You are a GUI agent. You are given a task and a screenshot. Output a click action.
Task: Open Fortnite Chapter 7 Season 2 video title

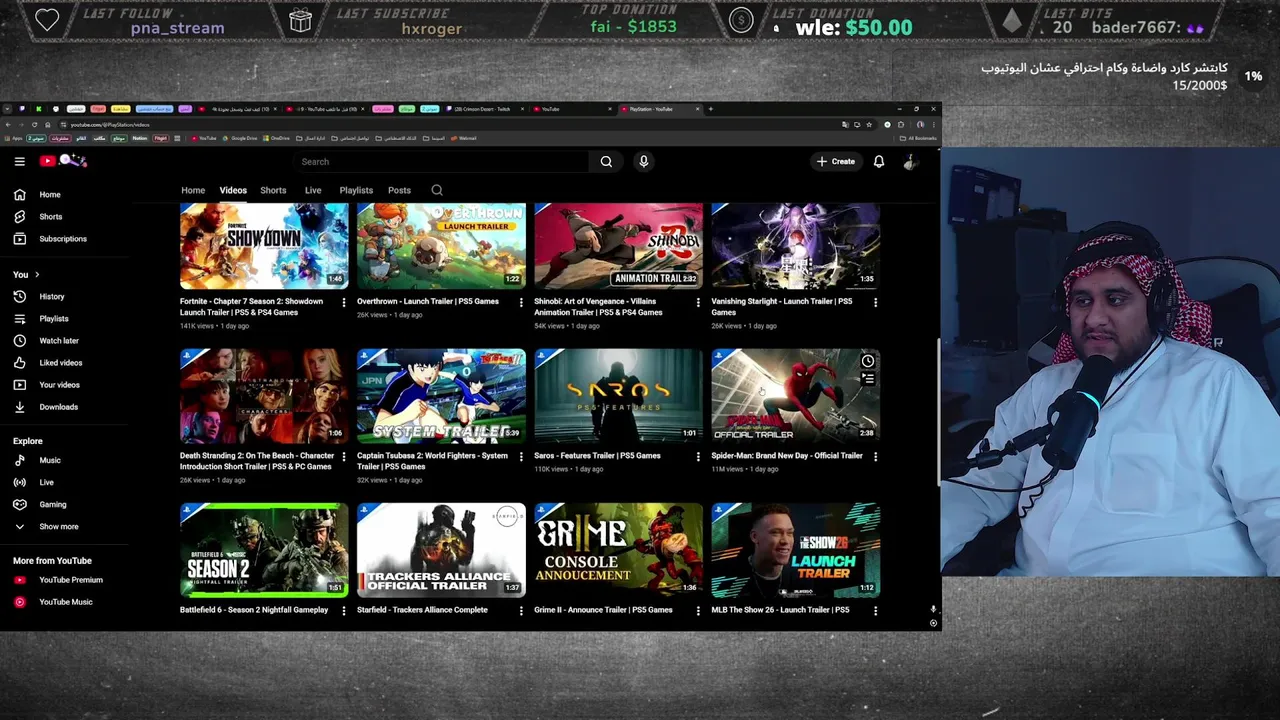pyautogui.click(x=252, y=307)
